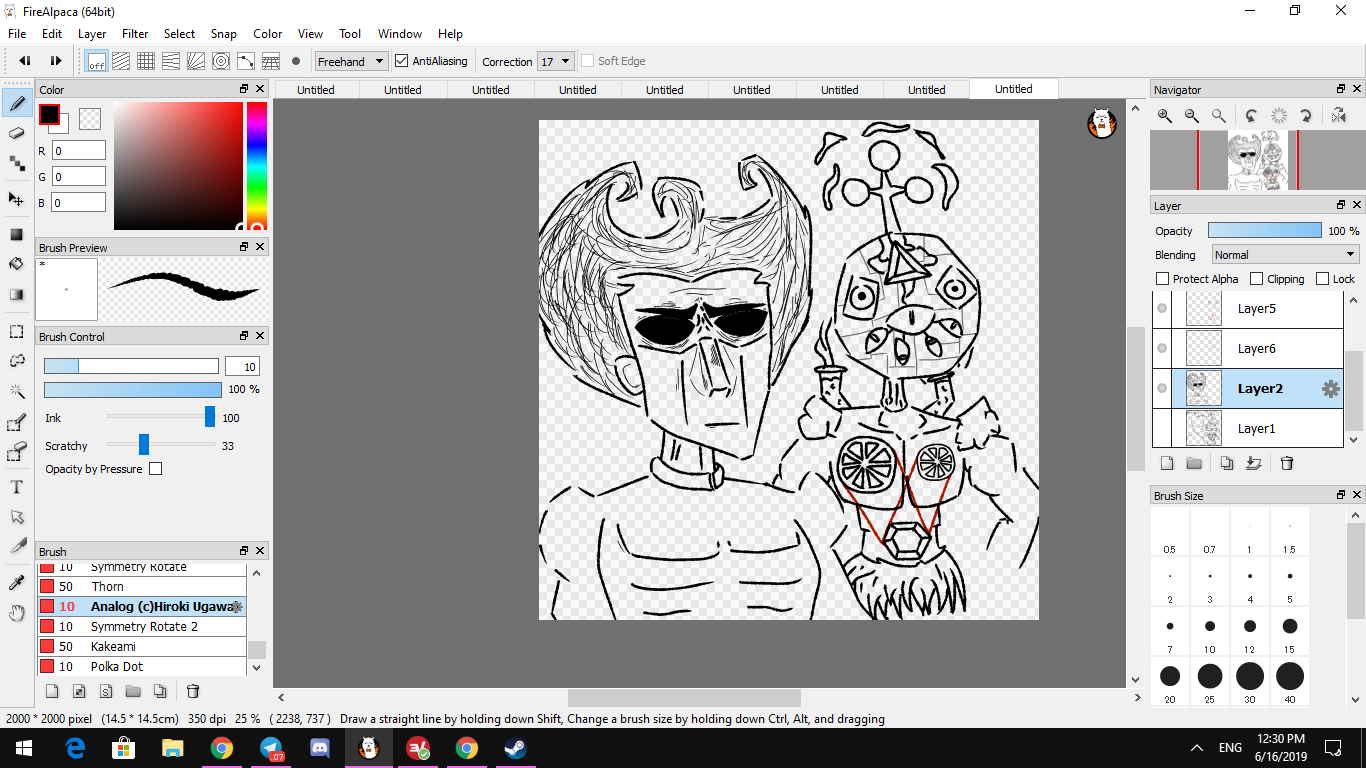
Task: Toggle Opacity by Pressure checkbox
Action: (155, 469)
